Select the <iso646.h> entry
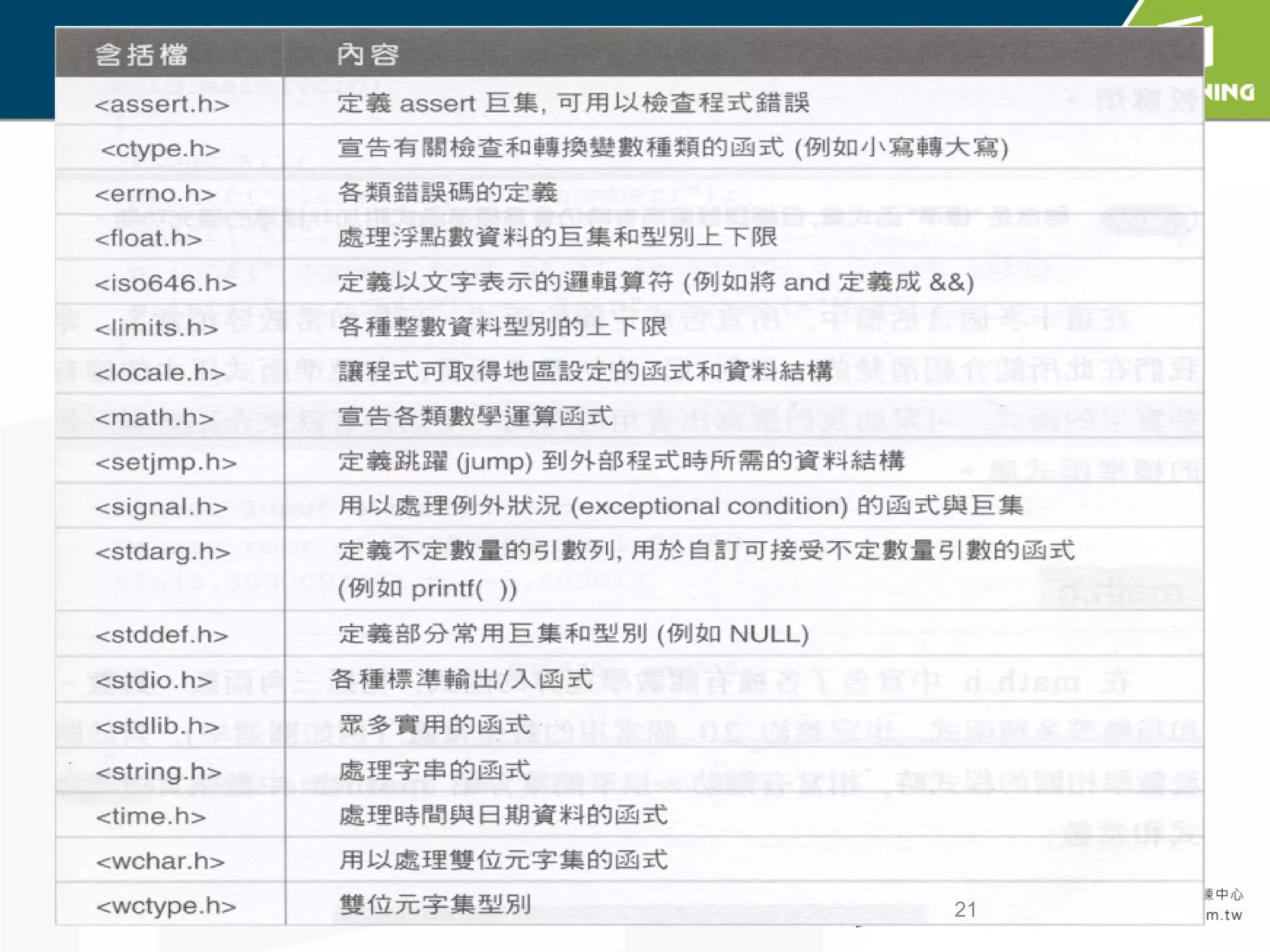Image resolution: width=1270 pixels, height=952 pixels. click(166, 284)
